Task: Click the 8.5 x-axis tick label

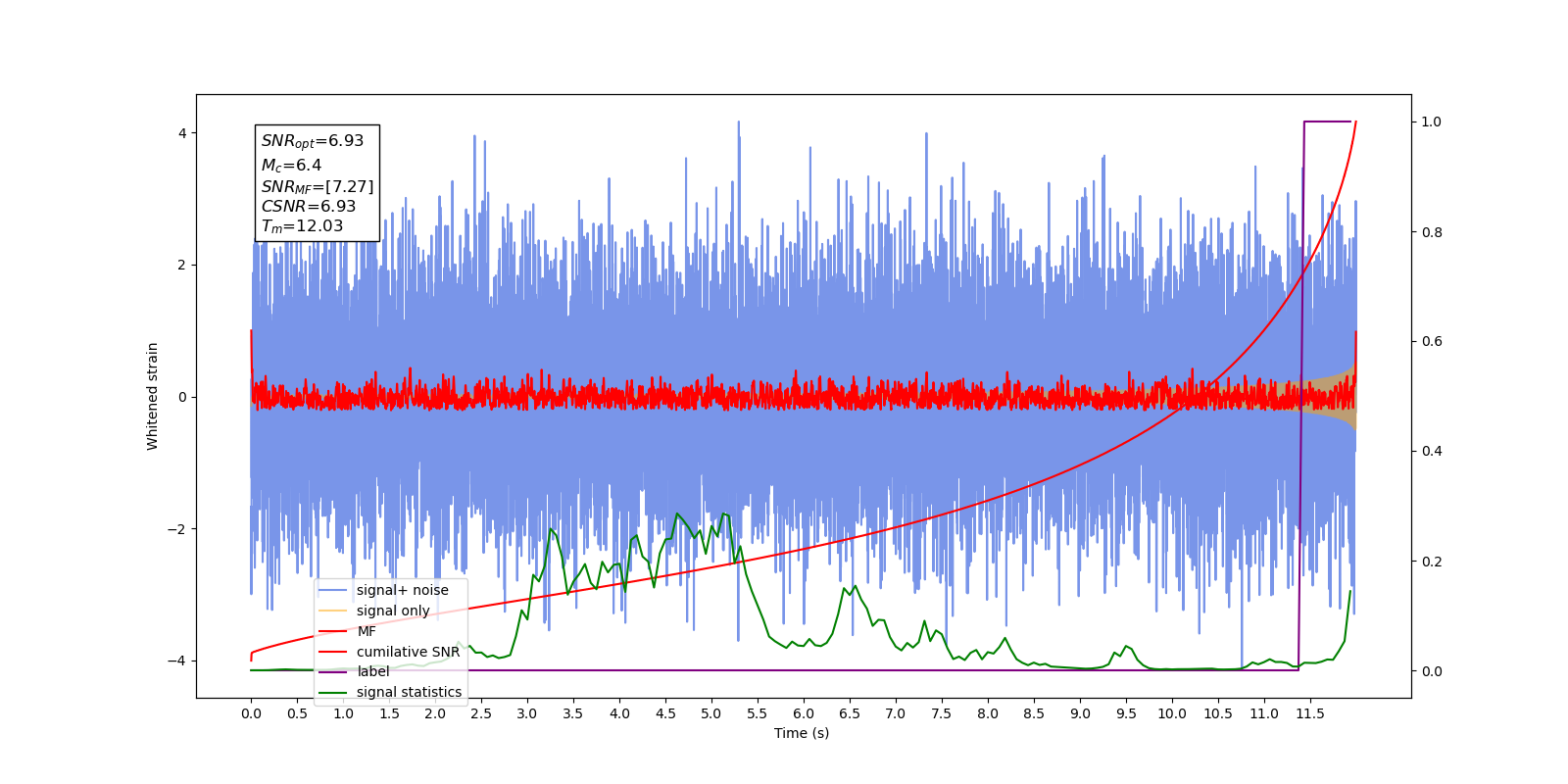Action: (1034, 713)
